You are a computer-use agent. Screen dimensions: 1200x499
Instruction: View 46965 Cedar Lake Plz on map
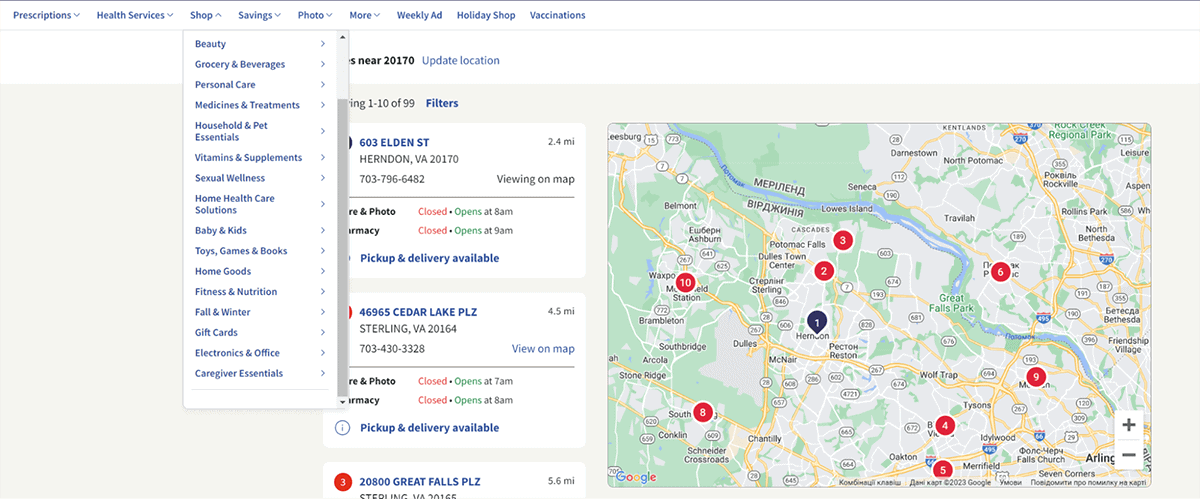[543, 349]
